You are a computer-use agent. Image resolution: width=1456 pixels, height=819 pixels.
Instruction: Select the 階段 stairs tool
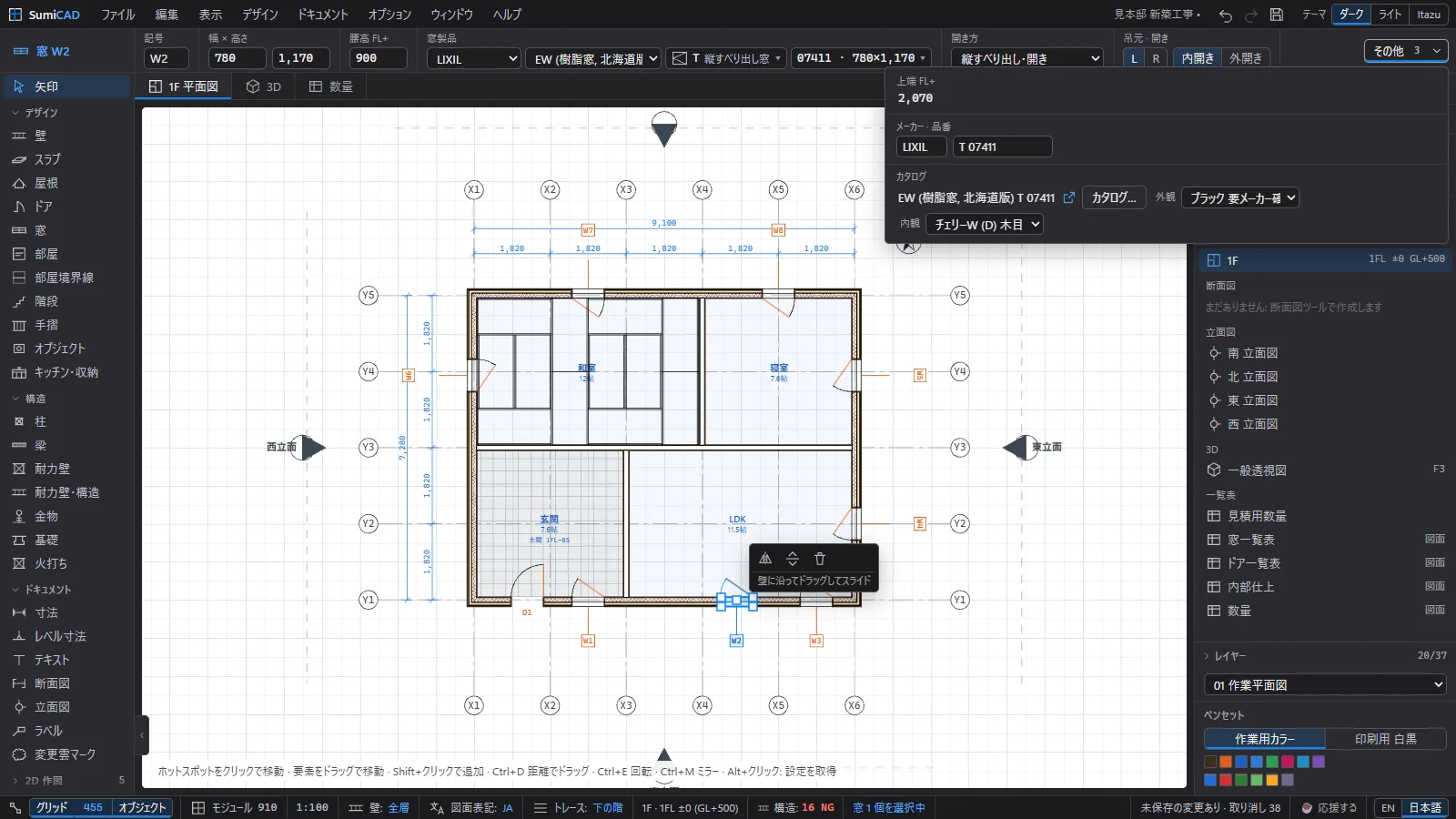click(66, 301)
